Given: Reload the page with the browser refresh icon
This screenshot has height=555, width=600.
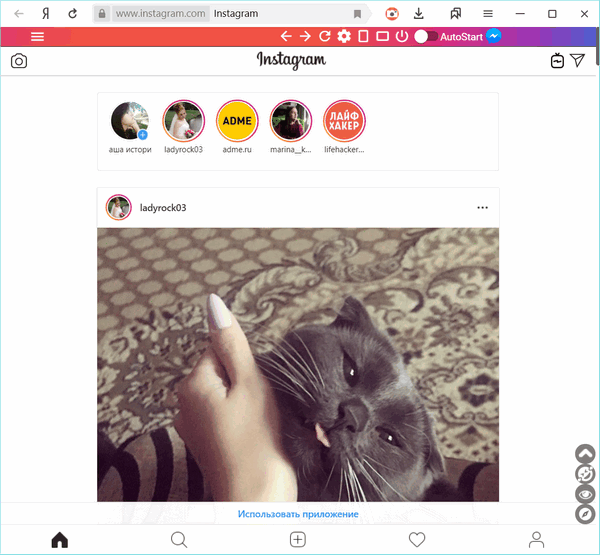Looking at the screenshot, I should tap(72, 14).
